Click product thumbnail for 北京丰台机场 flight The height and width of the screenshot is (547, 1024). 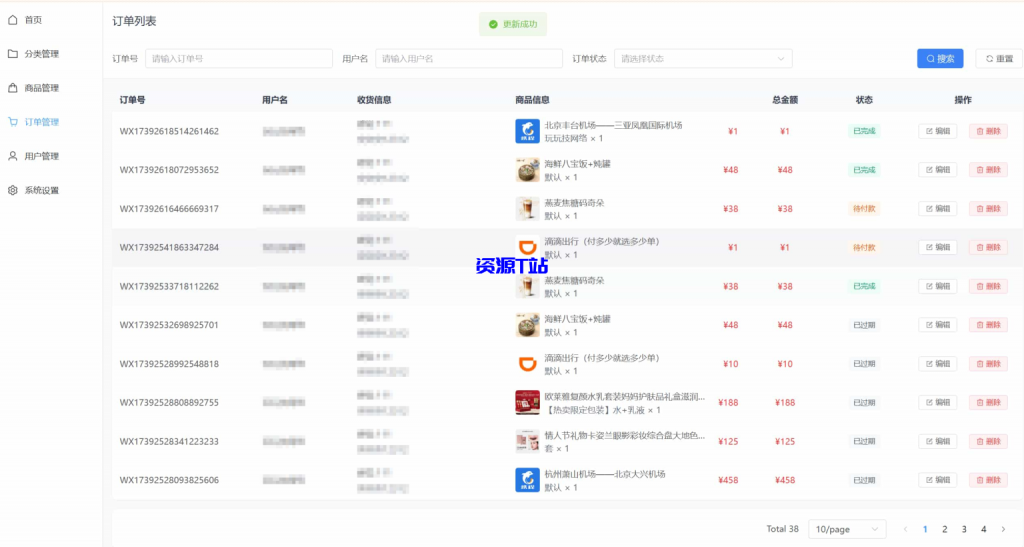pyautogui.click(x=527, y=131)
